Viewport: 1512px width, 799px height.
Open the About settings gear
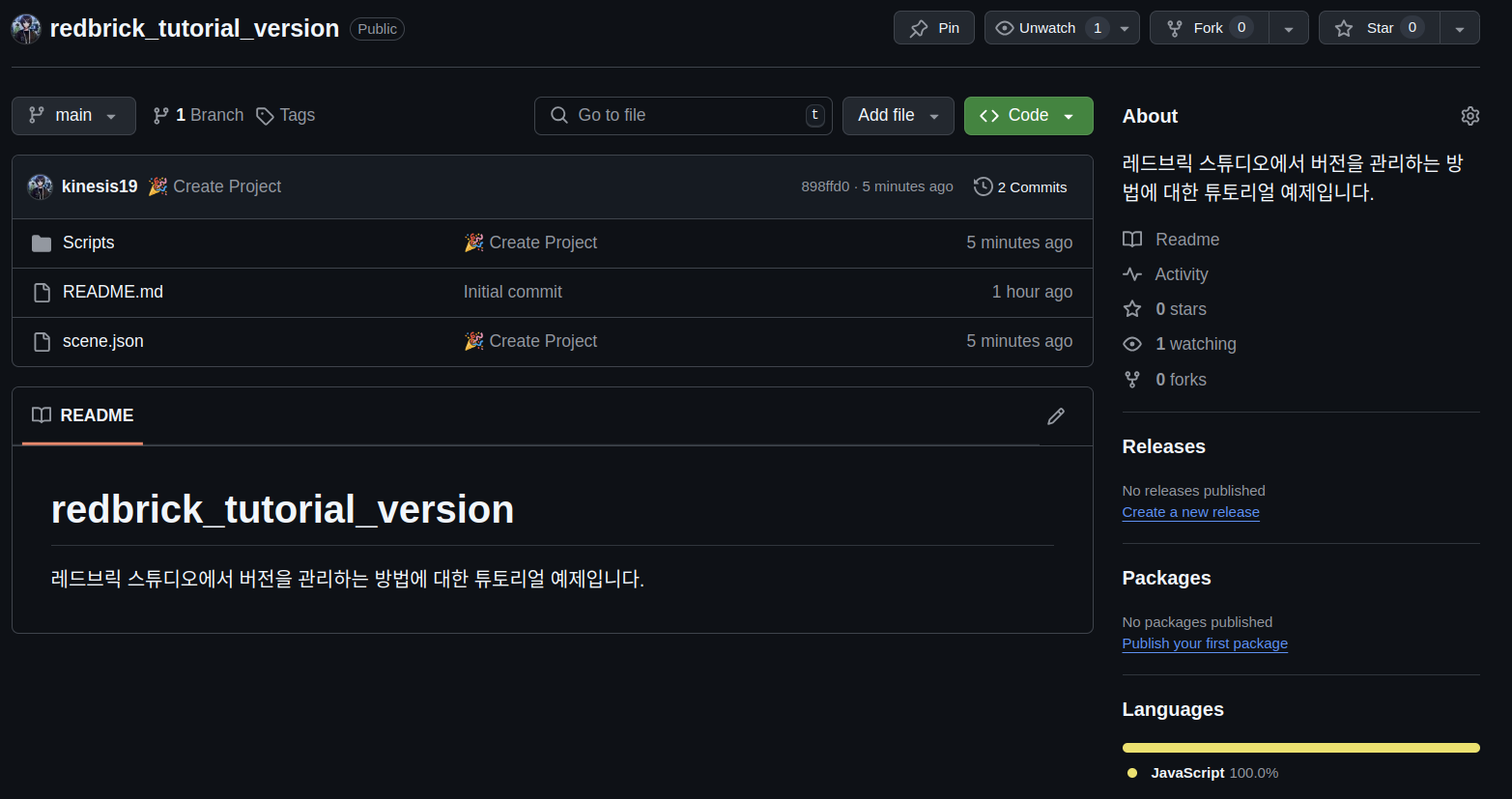(x=1469, y=116)
